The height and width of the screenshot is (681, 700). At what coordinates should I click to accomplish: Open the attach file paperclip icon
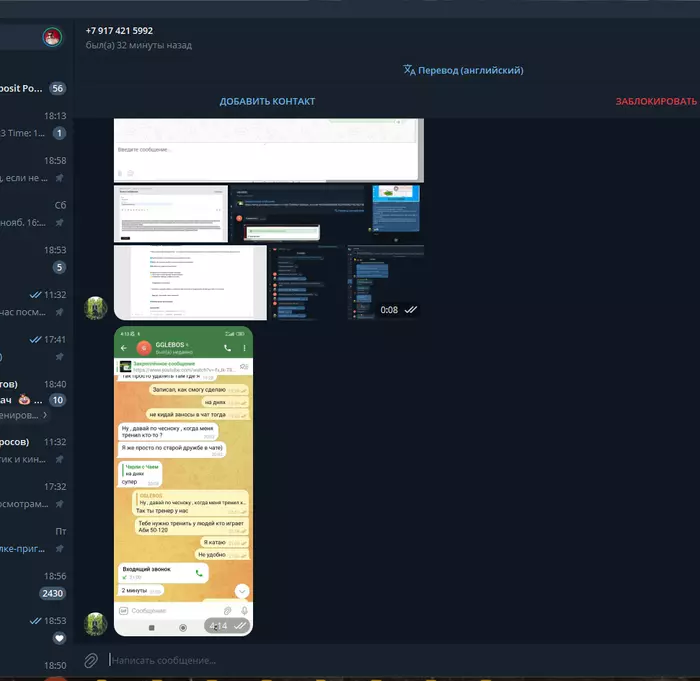pos(91,660)
